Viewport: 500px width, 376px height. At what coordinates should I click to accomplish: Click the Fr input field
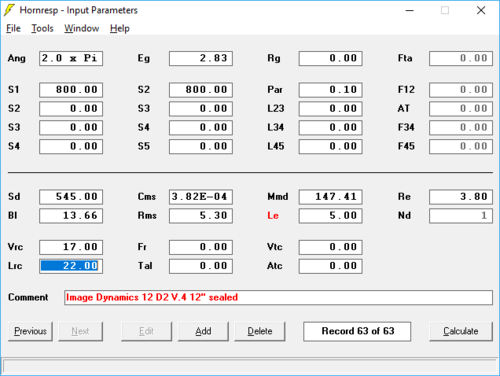[x=201, y=247]
